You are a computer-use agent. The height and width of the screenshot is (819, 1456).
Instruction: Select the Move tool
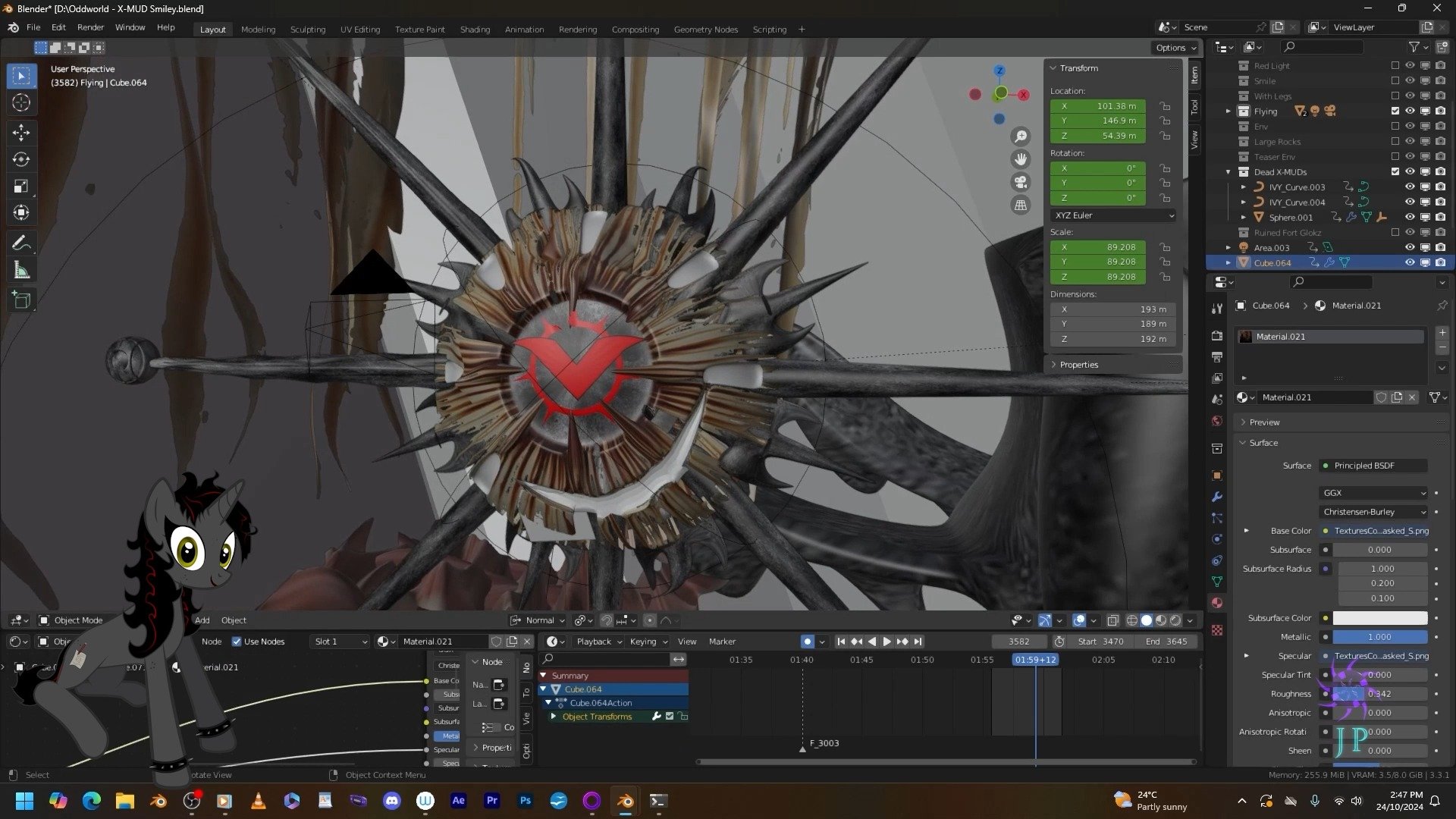tap(21, 133)
